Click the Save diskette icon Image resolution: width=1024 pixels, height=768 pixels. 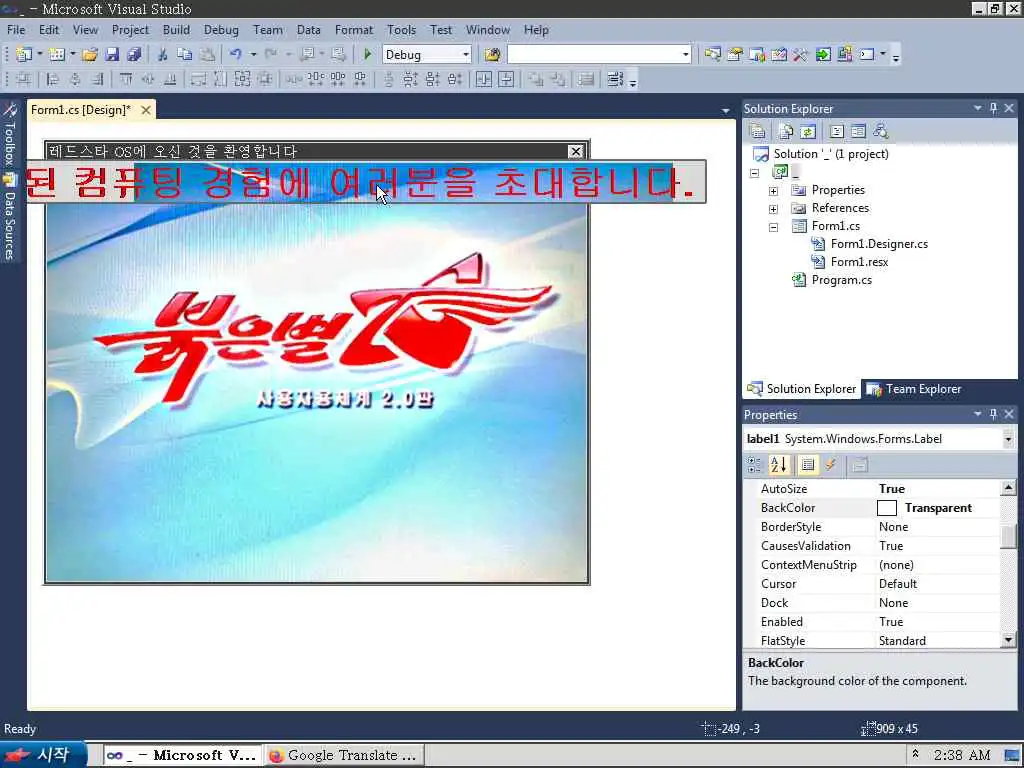[x=112, y=55]
